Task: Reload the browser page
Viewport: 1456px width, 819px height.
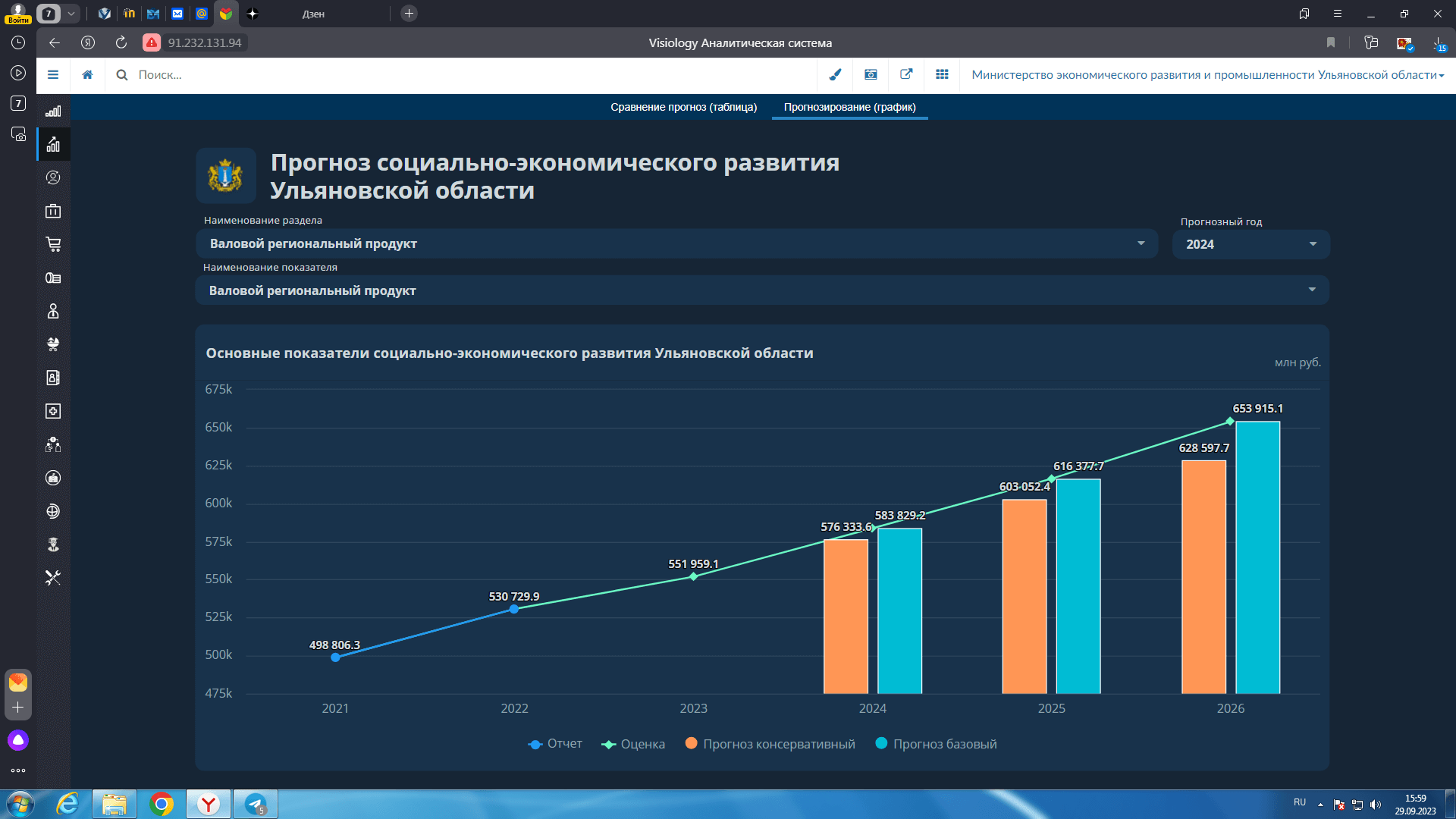Action: [x=121, y=42]
